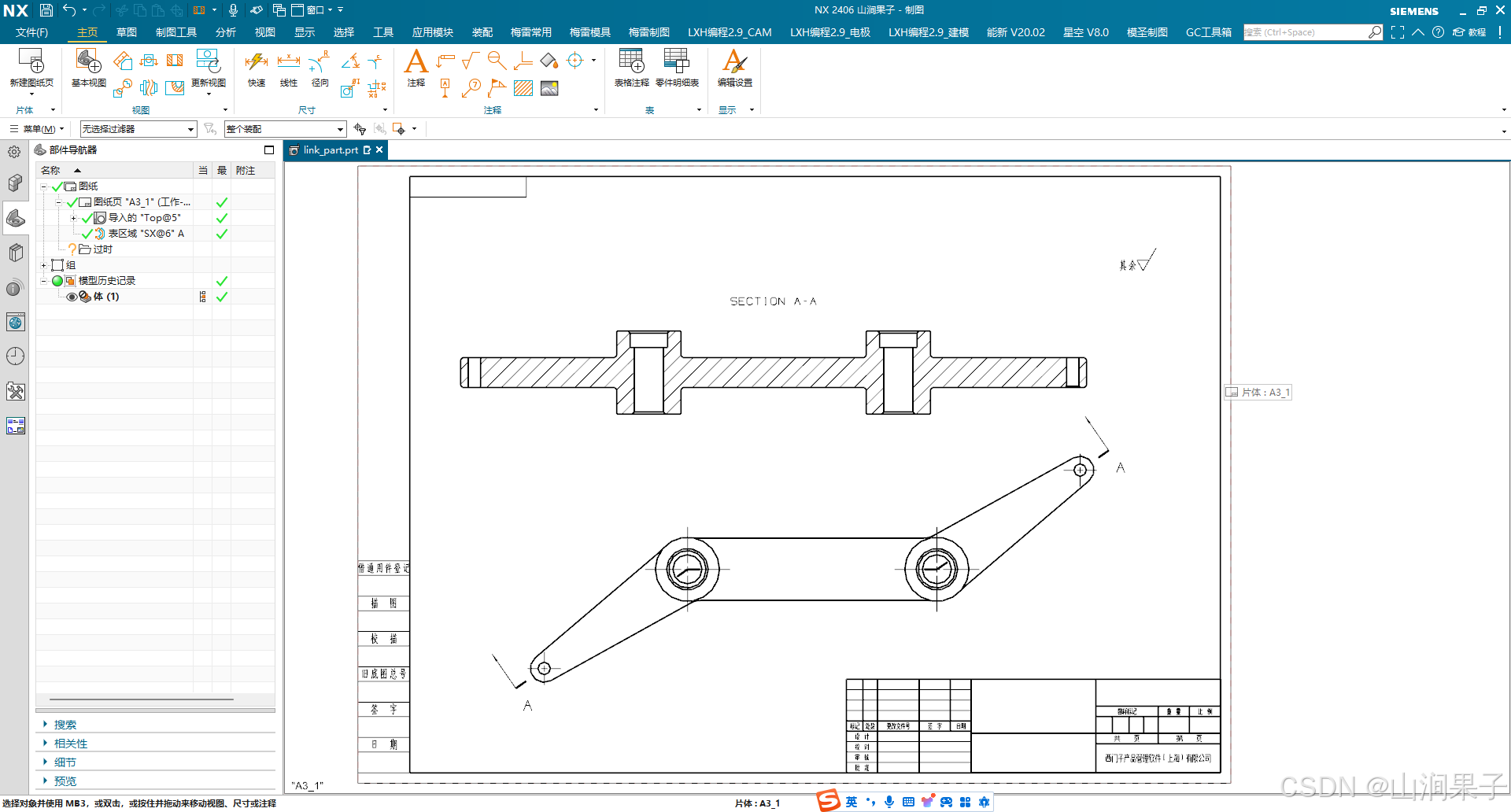Click up-to-date checkmark in 模型历史记录 row

[x=222, y=281]
